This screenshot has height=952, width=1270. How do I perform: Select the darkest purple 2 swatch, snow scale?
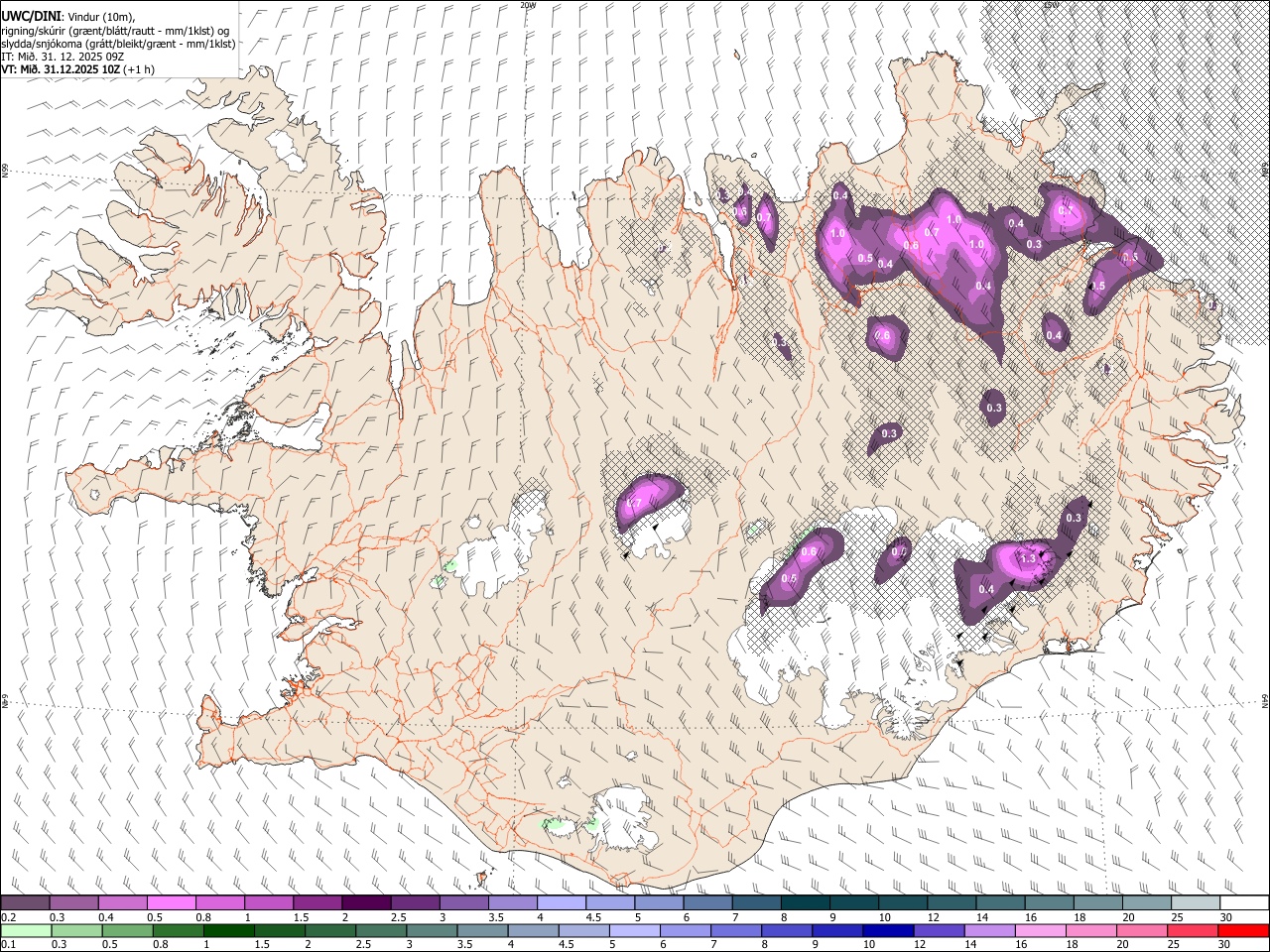tap(365, 903)
